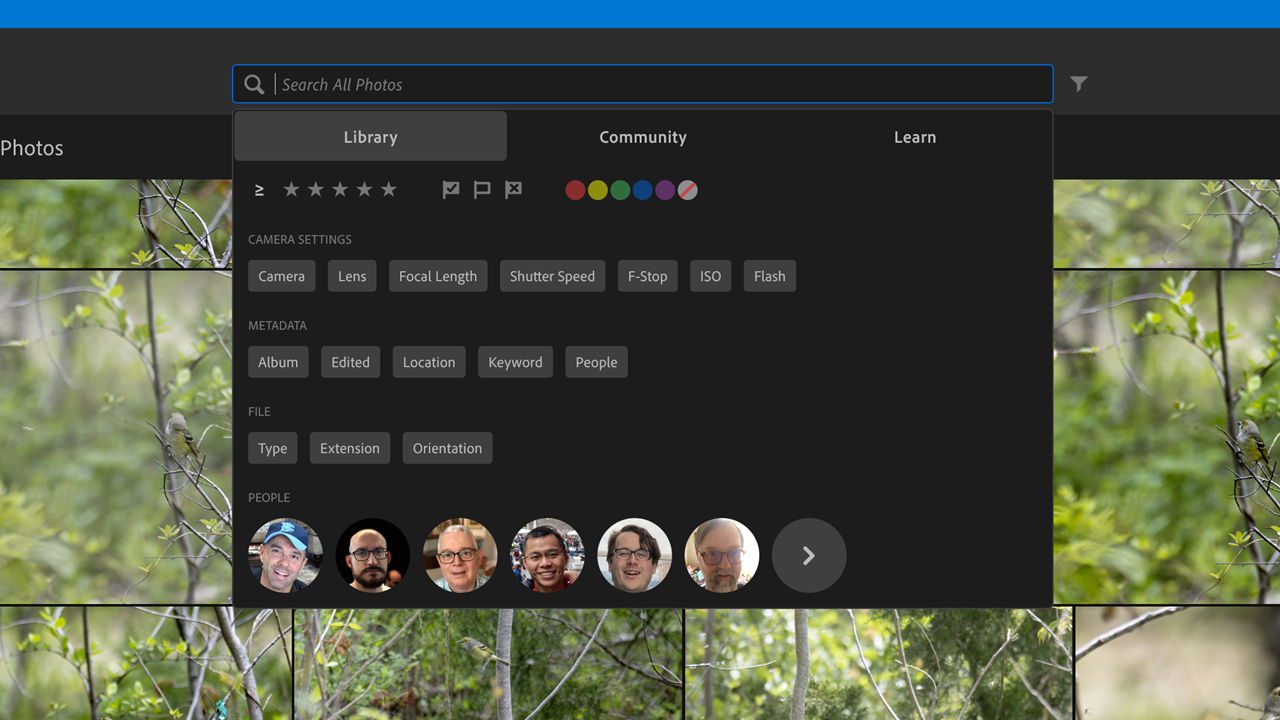Add the Focal Length search facet
The width and height of the screenshot is (1280, 720).
(x=438, y=276)
